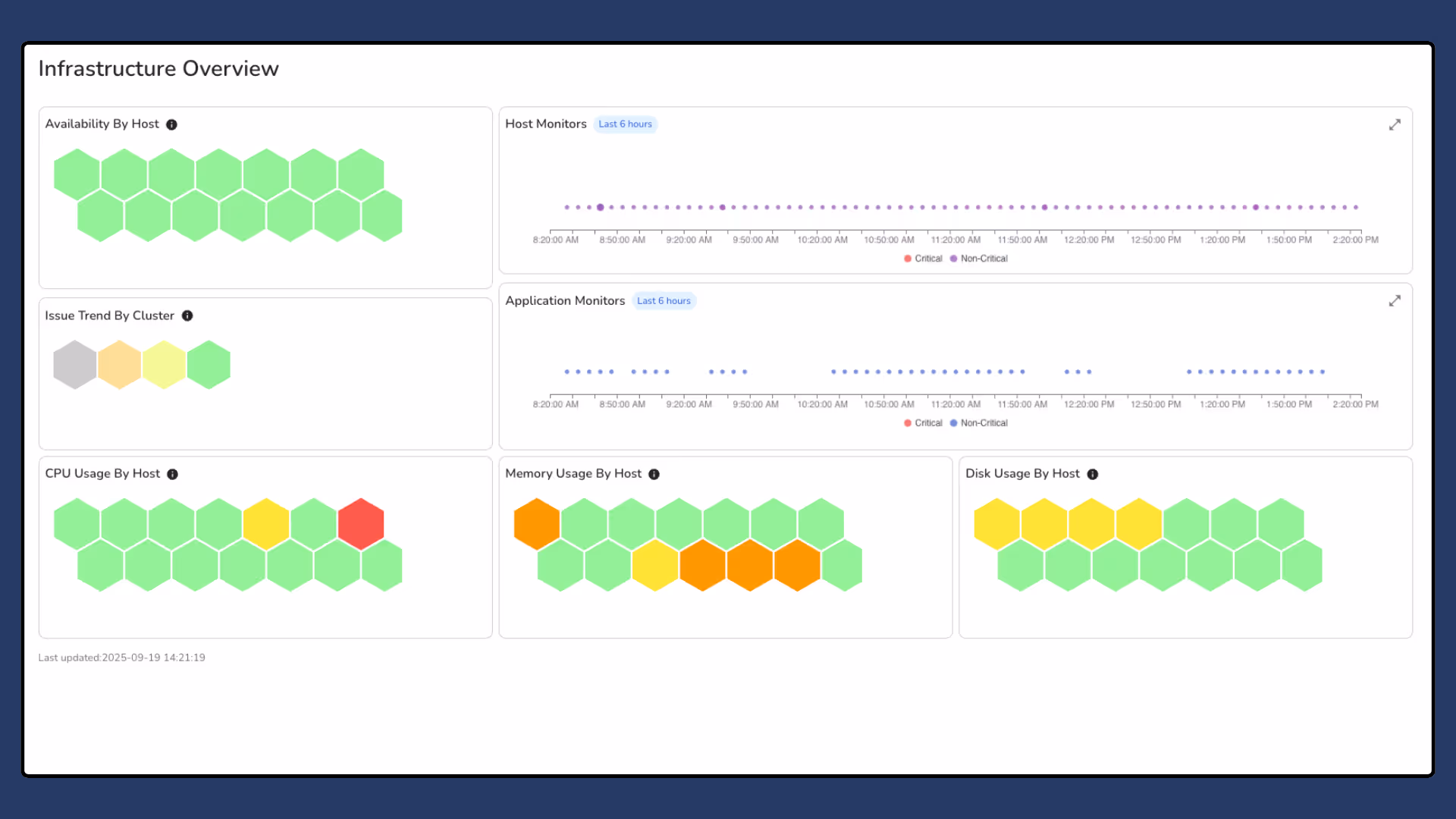Click the gray hexagon in Issue Trend
Image resolution: width=1456 pixels, height=819 pixels.
click(x=74, y=365)
